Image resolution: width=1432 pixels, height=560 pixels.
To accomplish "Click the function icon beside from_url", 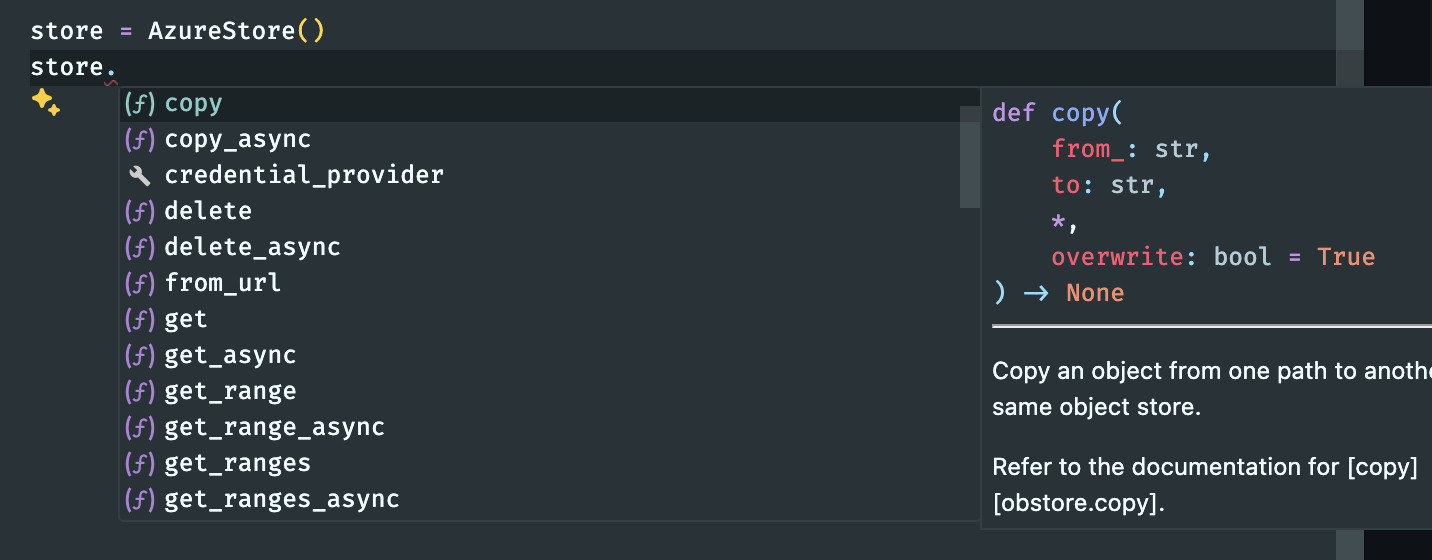I will coord(139,284).
